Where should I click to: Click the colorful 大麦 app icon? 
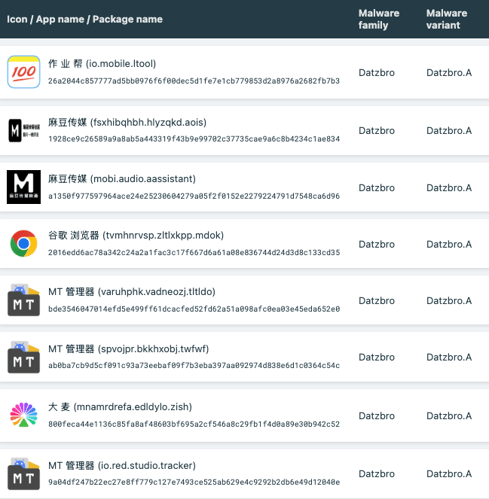[24, 415]
